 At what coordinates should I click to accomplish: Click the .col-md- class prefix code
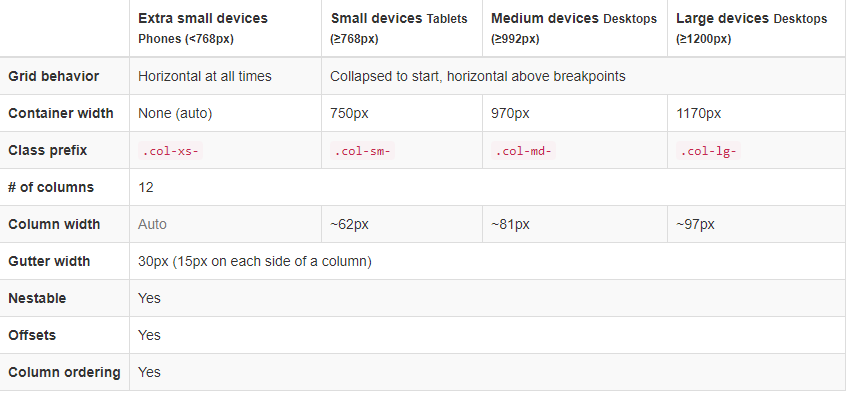tap(523, 151)
